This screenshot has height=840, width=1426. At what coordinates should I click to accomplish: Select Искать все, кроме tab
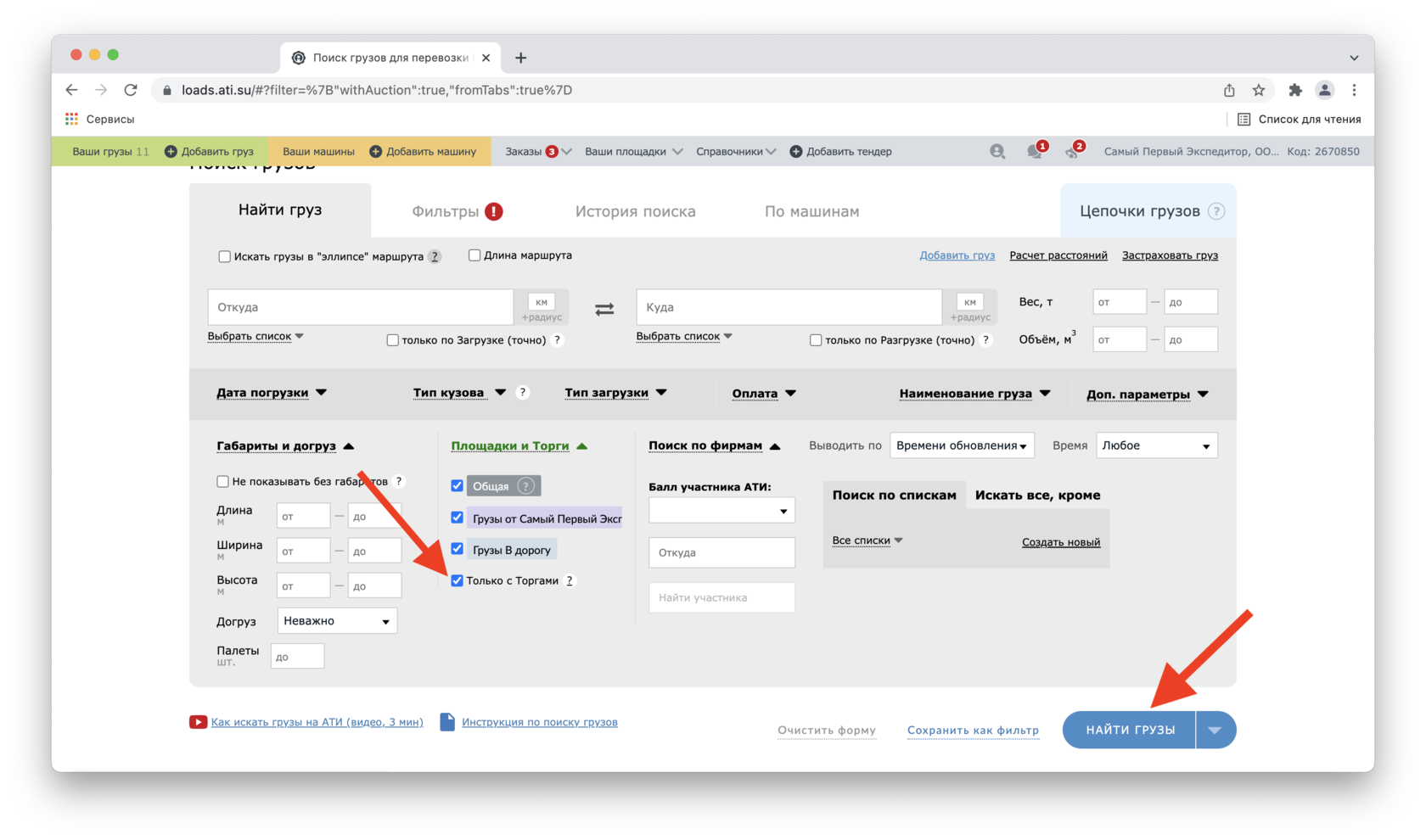[x=1037, y=496]
